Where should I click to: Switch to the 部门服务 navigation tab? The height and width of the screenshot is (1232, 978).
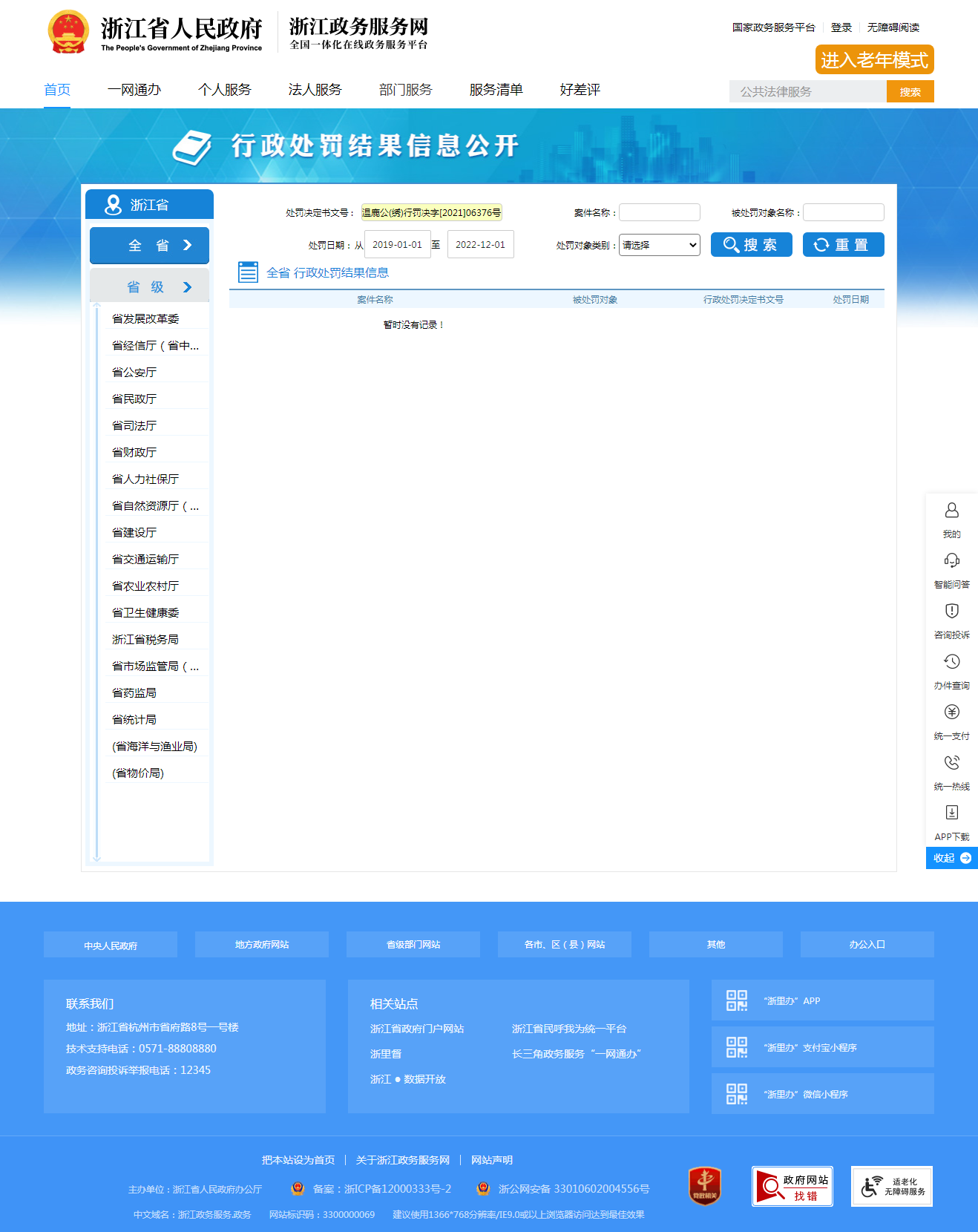pyautogui.click(x=405, y=90)
